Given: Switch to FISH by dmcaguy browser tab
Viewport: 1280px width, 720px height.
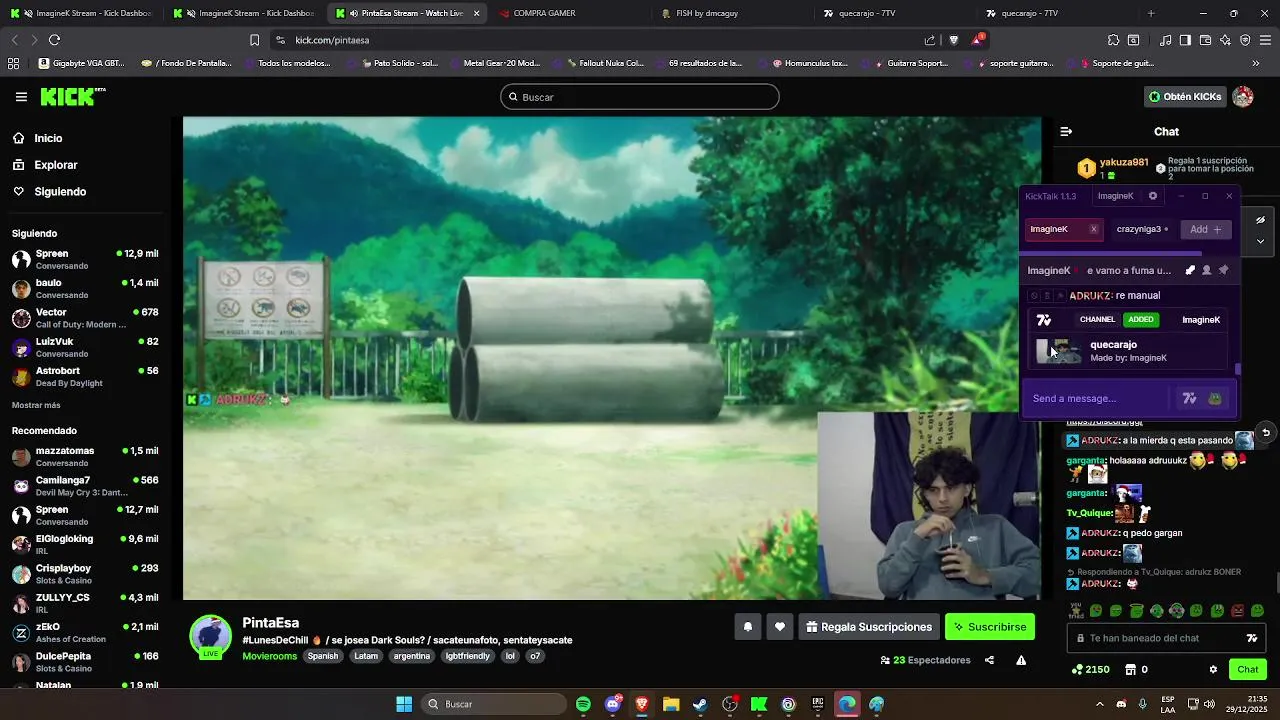Looking at the screenshot, I should coord(731,13).
